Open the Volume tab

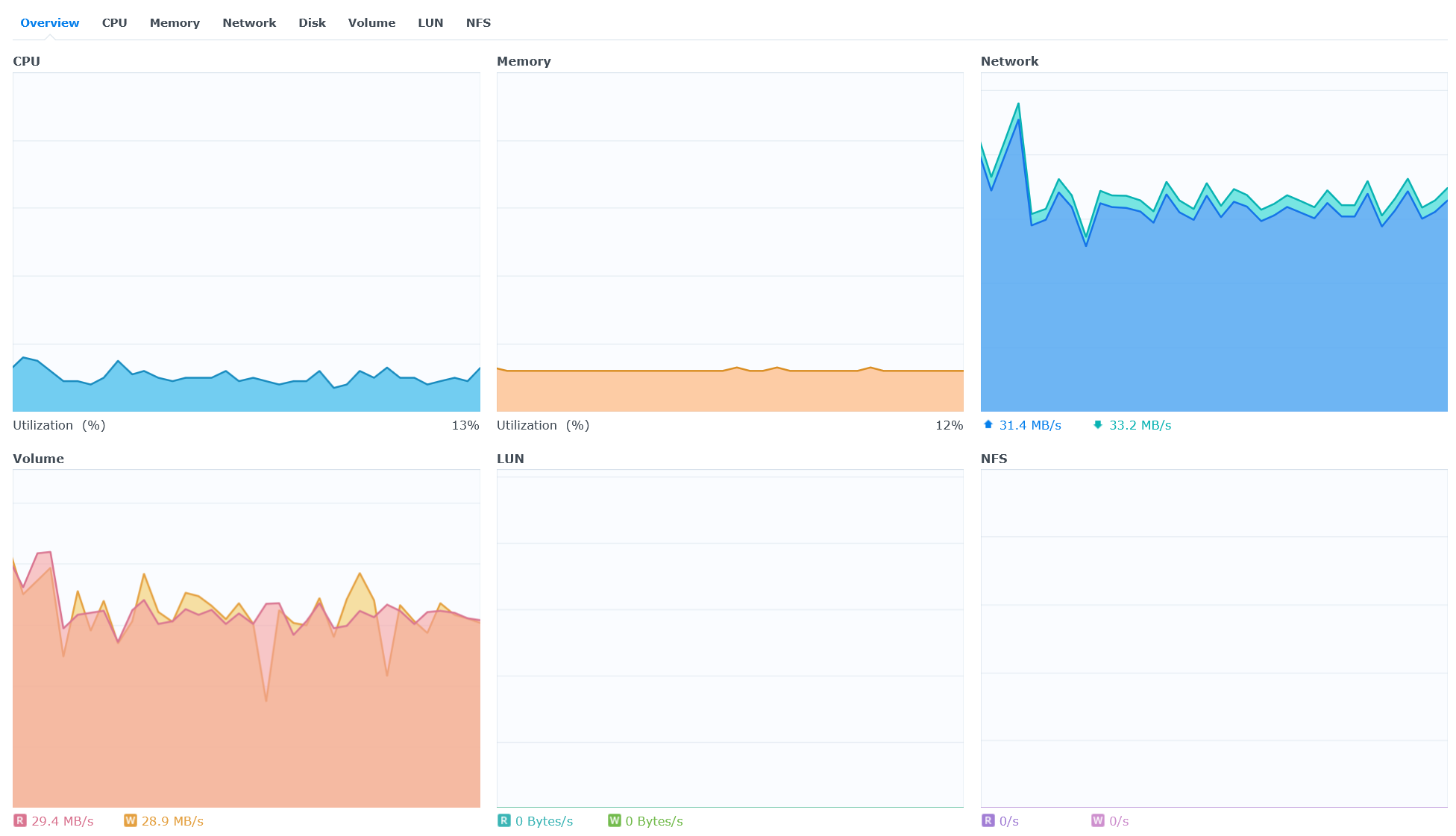(x=371, y=22)
